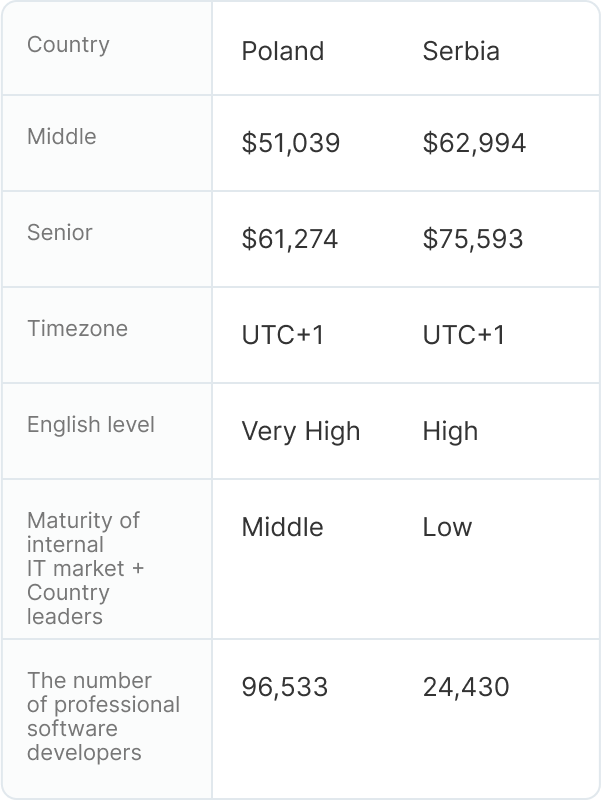Click the Middle salary row label

tap(62, 137)
